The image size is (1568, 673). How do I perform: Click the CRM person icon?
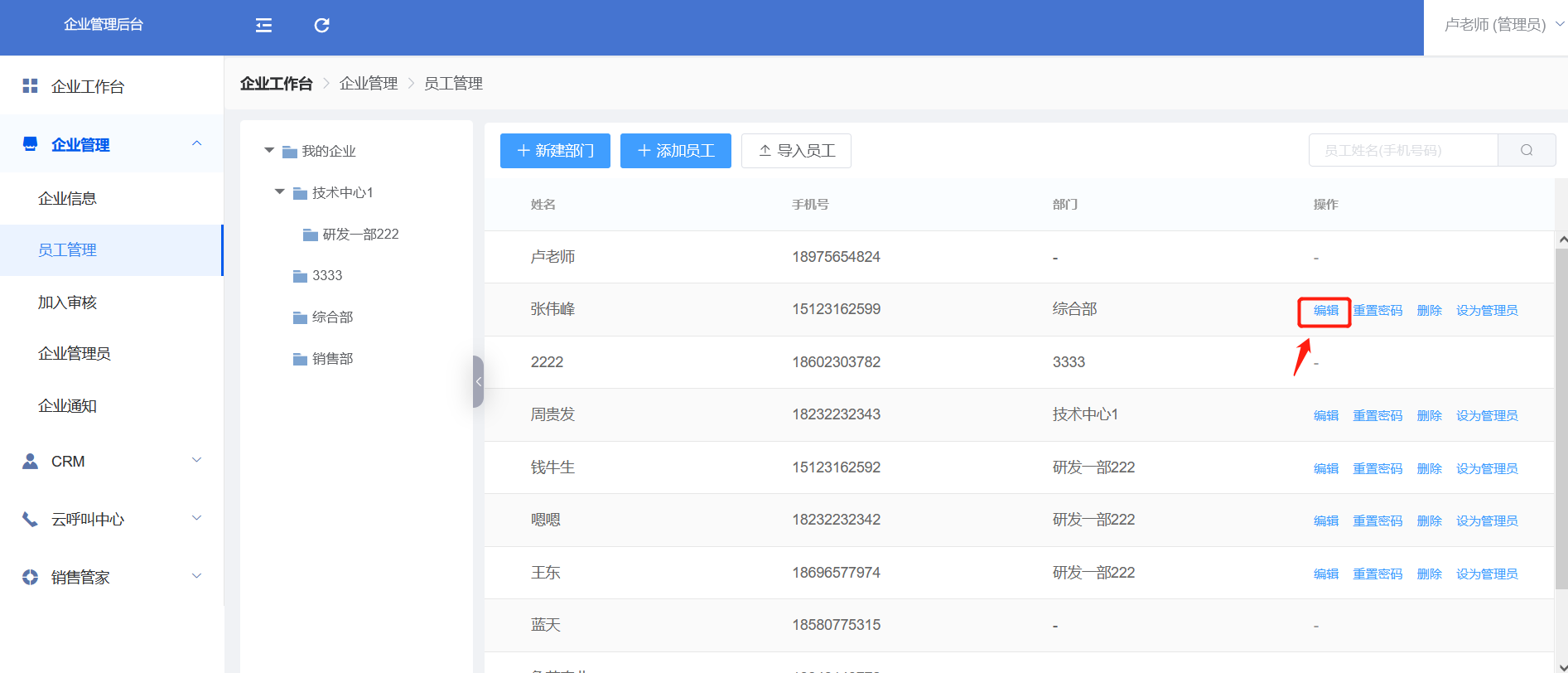(31, 462)
